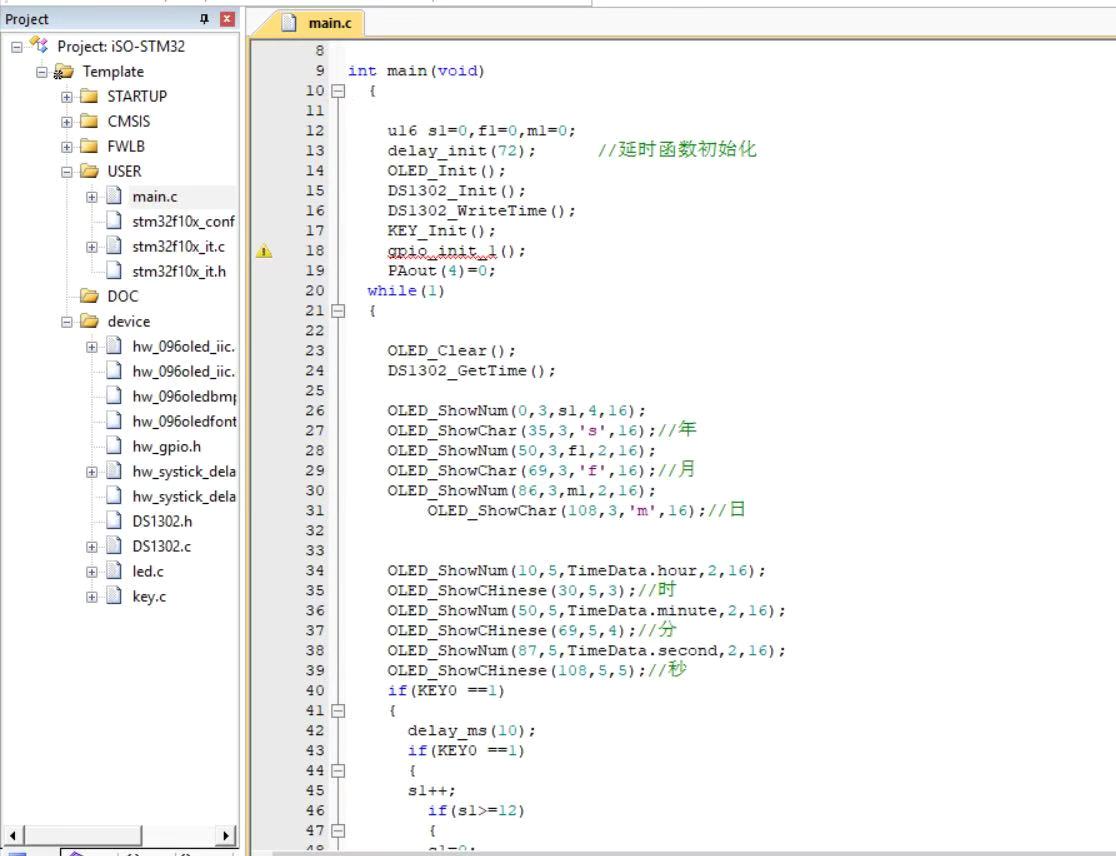Expand main.c includes in project tree
This screenshot has height=856, width=1116.
pos(92,196)
